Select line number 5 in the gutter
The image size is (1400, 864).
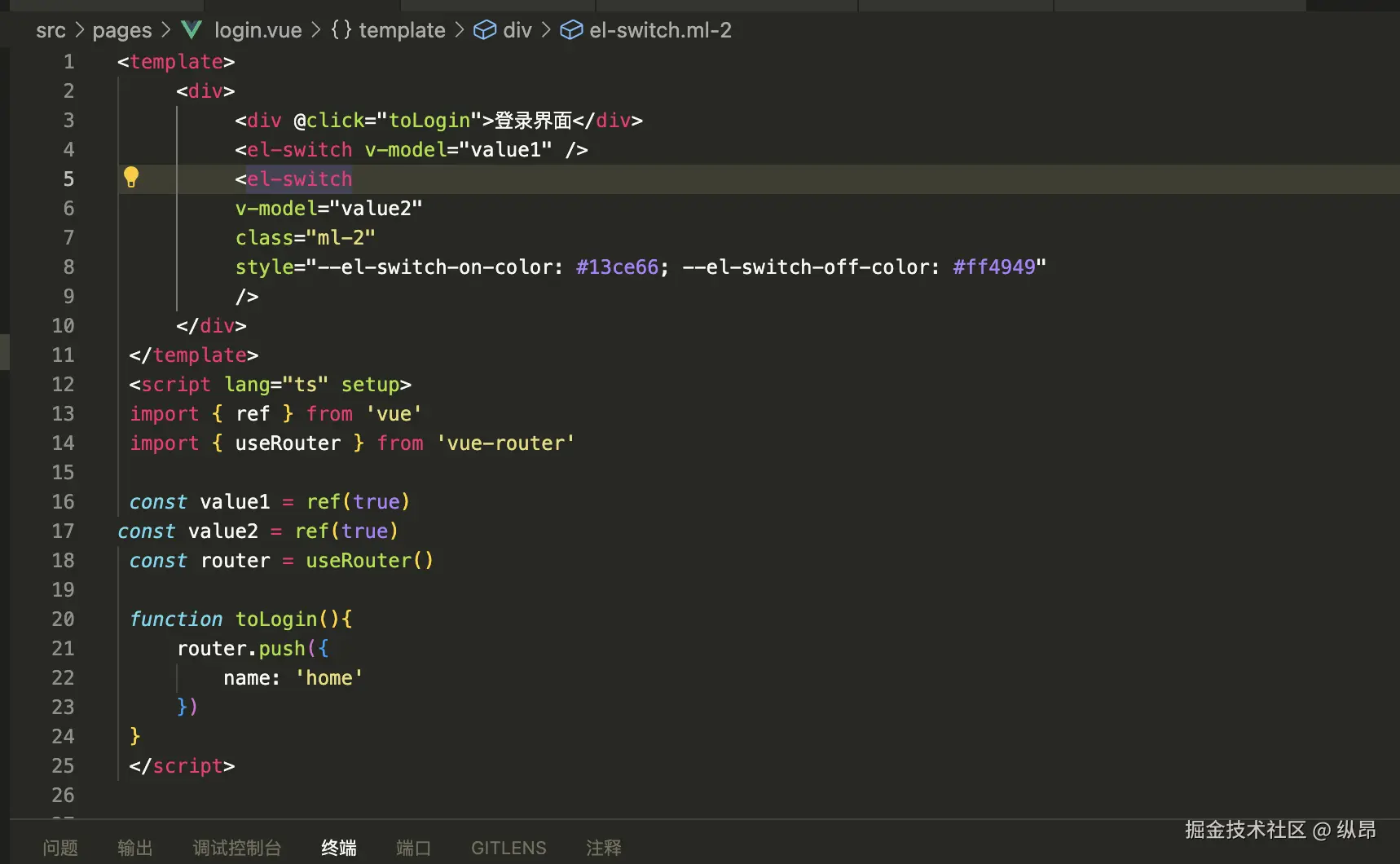[69, 179]
